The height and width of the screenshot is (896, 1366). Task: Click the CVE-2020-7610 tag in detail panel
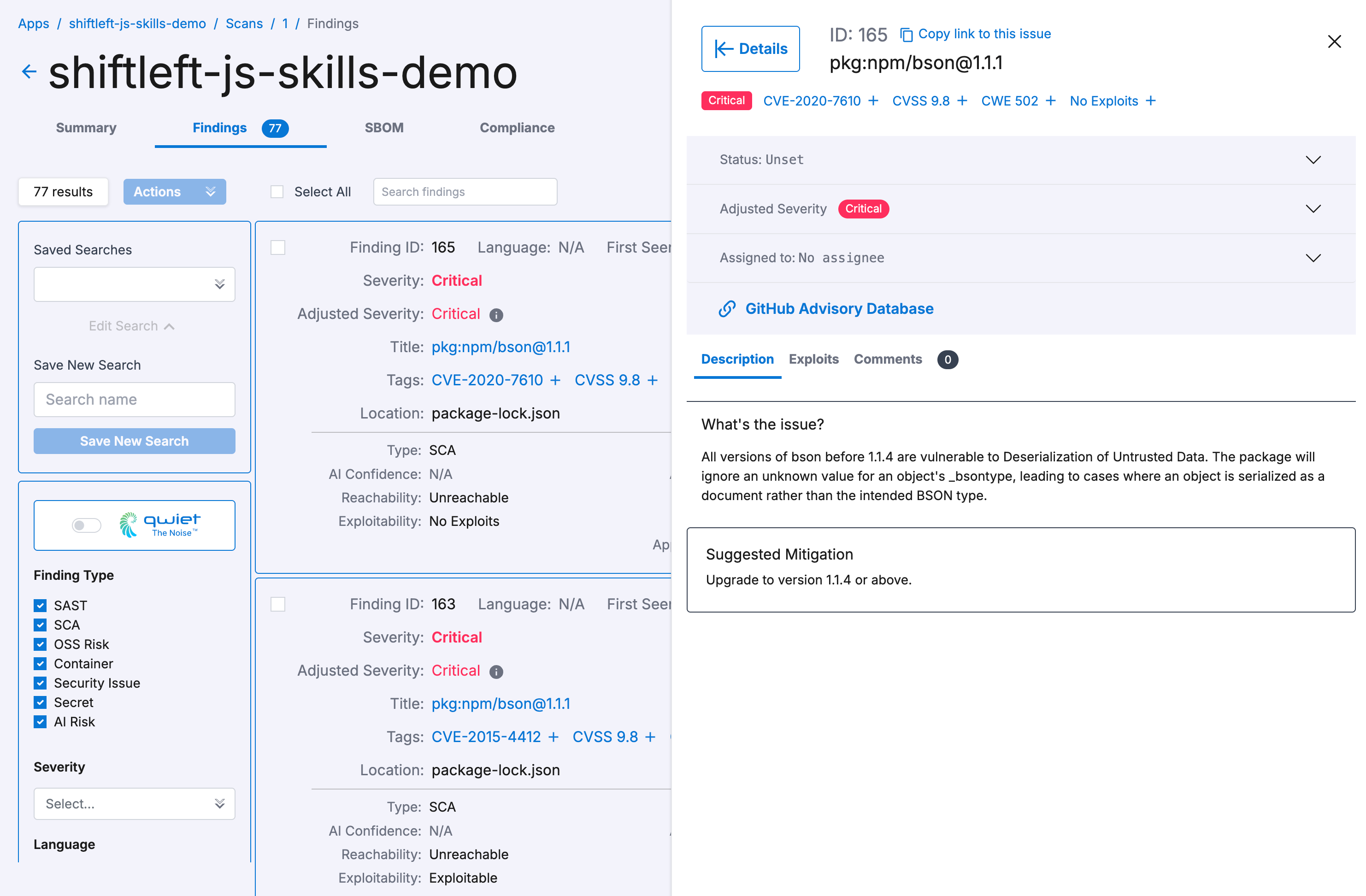812,101
